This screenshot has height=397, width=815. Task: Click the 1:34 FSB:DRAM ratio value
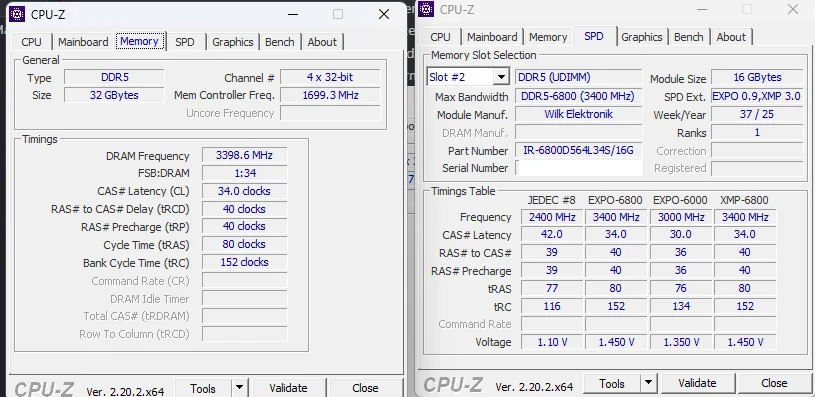coord(244,173)
